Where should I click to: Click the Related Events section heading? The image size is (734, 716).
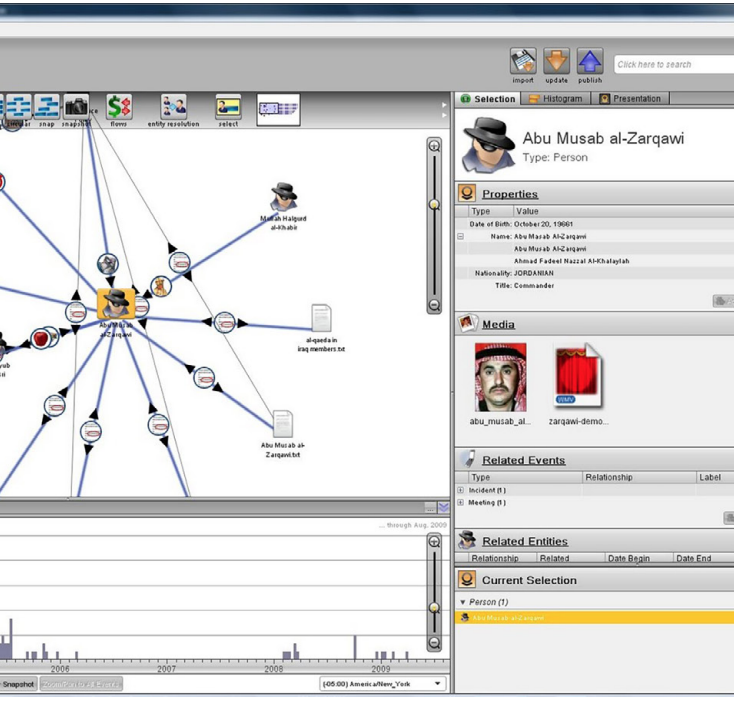pyautogui.click(x=523, y=460)
